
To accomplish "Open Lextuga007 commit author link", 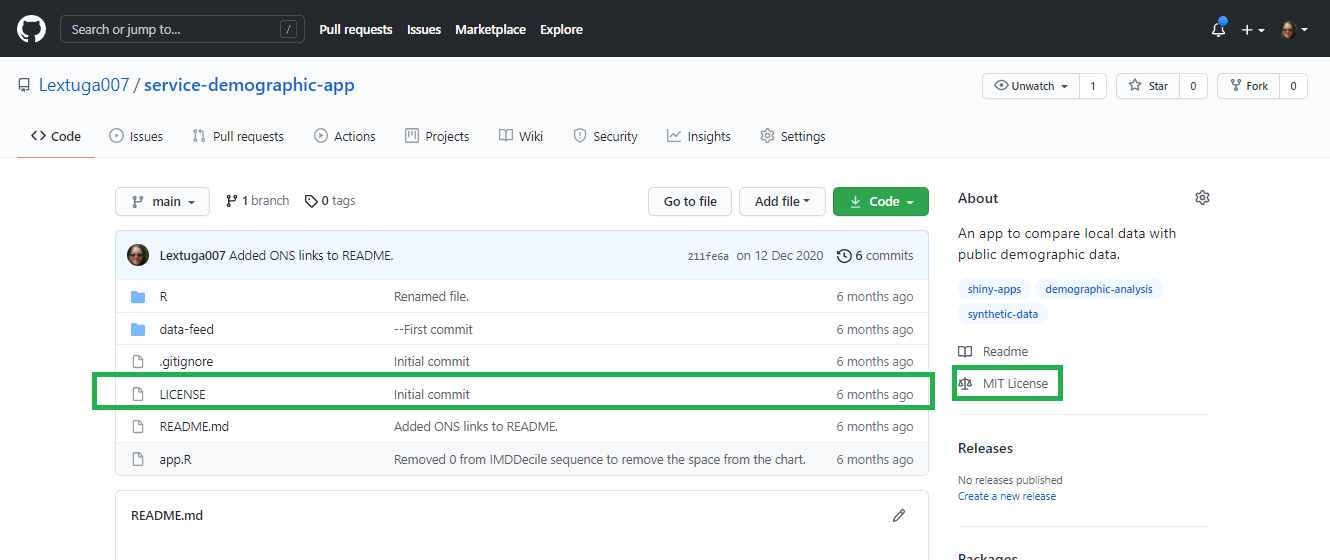I will click(x=192, y=256).
